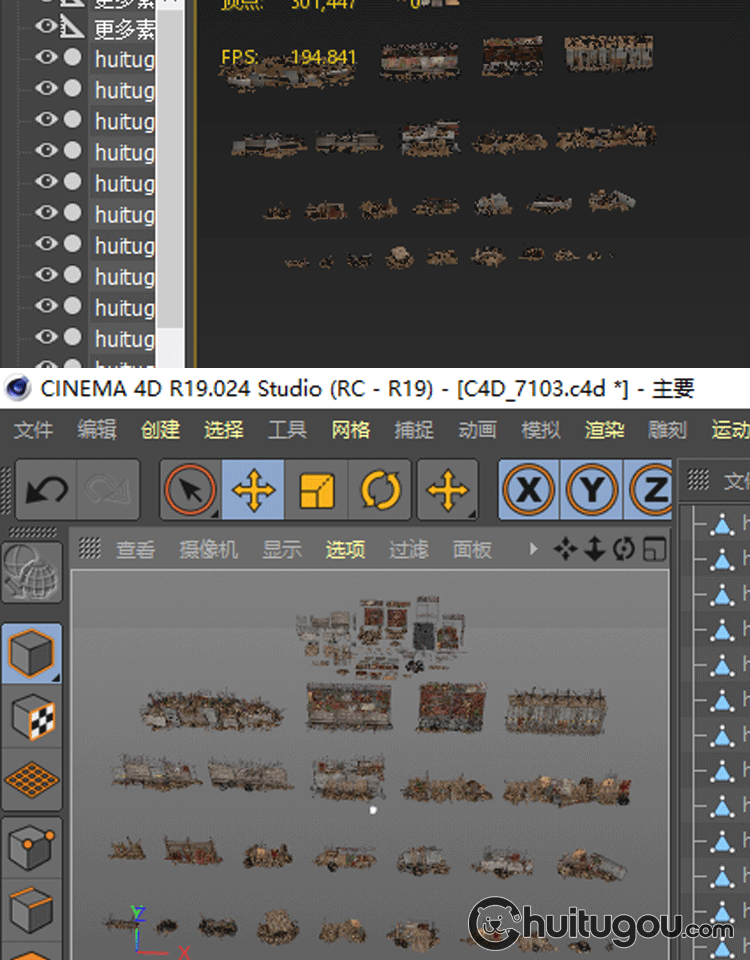
Task: Pick the Rotate tool
Action: pos(379,490)
